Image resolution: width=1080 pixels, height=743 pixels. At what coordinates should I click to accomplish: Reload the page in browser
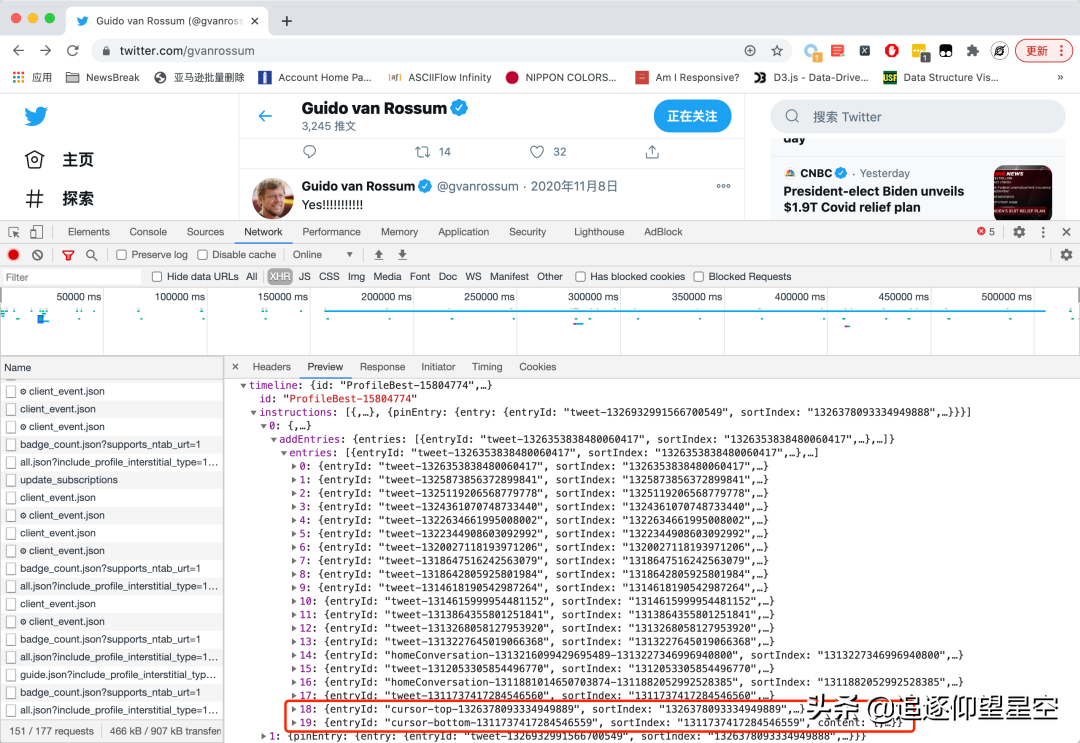(72, 50)
